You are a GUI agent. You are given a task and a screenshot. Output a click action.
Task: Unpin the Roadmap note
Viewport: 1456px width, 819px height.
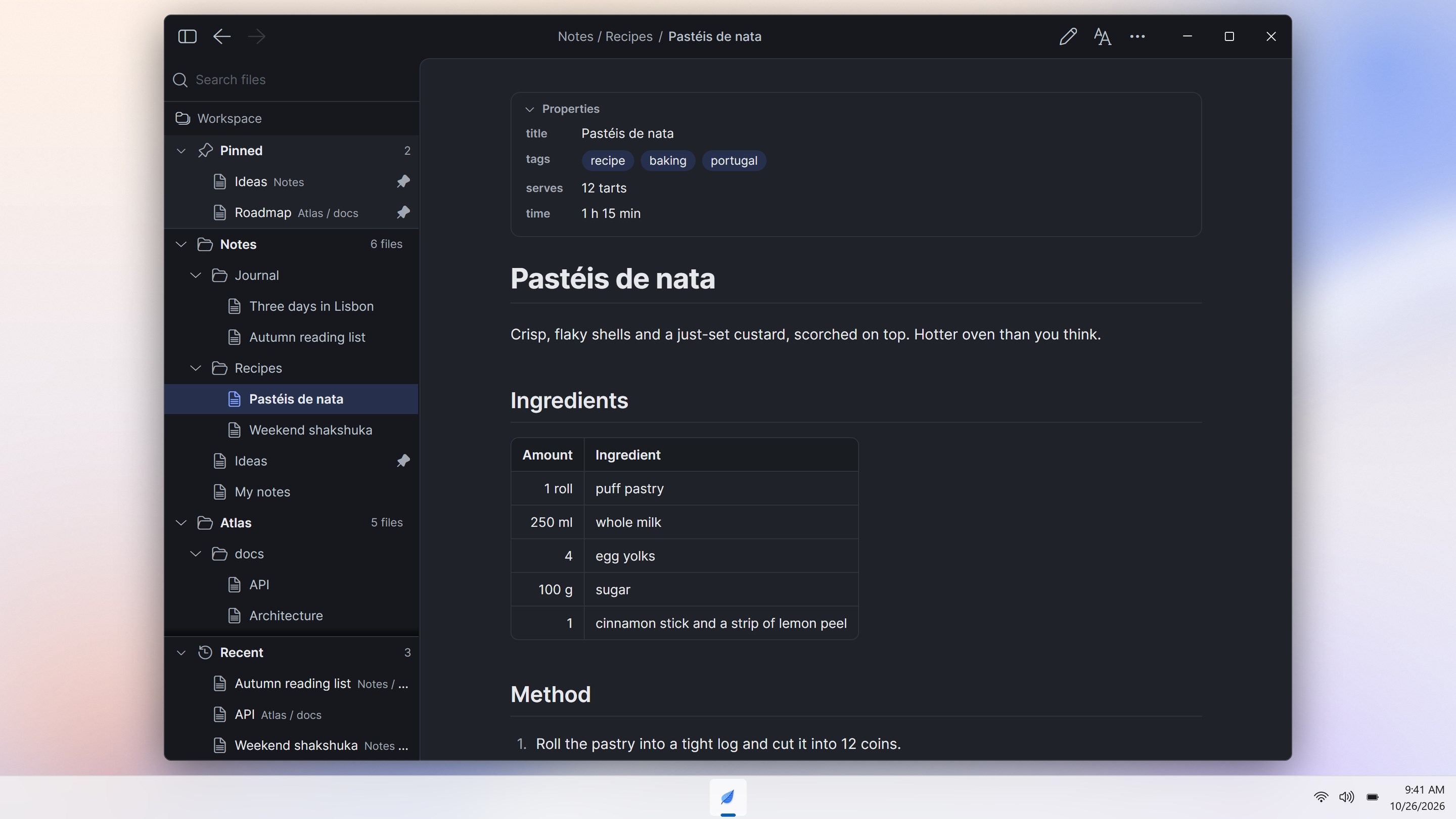click(x=403, y=212)
